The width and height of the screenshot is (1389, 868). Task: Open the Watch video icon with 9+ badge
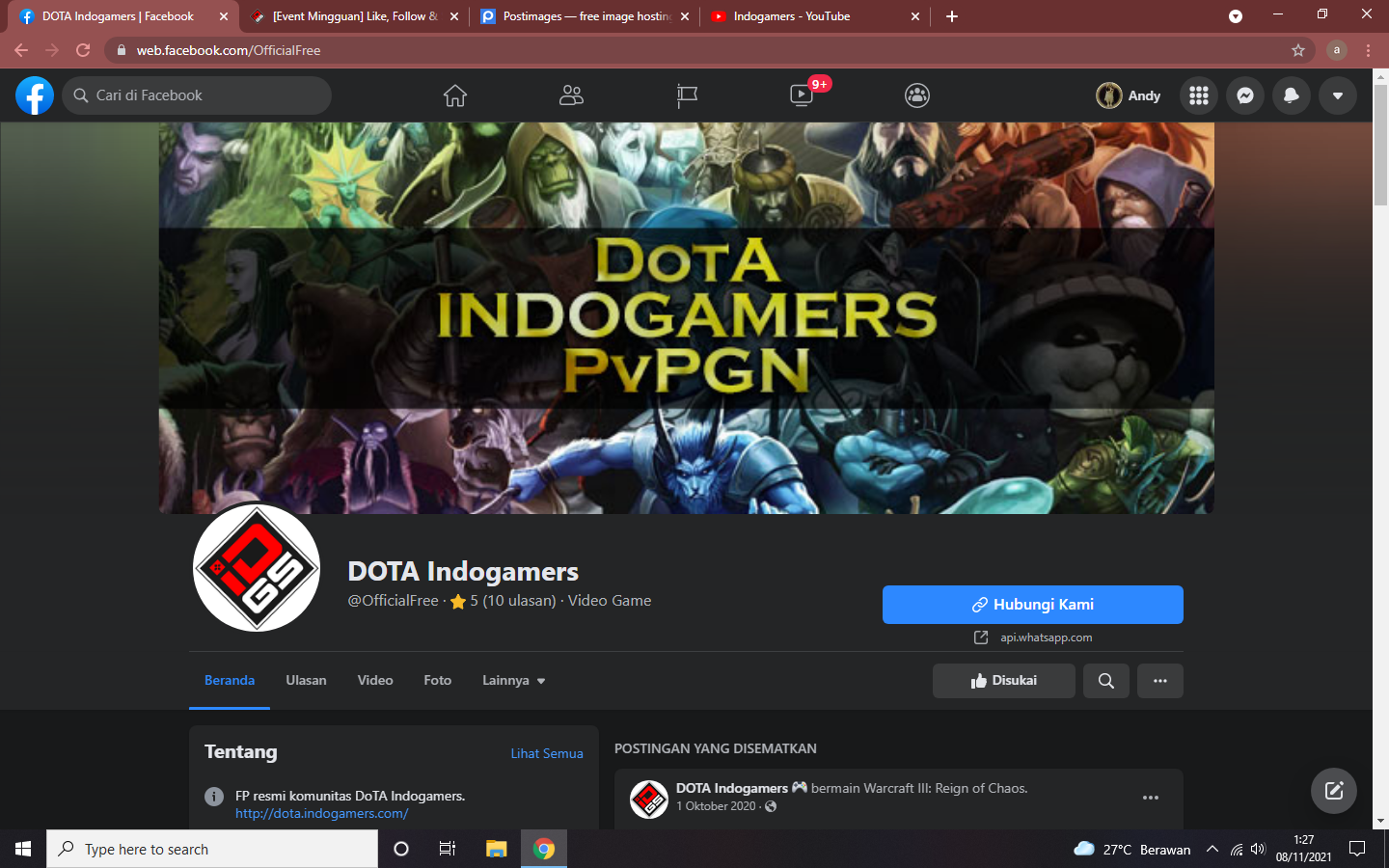802,95
